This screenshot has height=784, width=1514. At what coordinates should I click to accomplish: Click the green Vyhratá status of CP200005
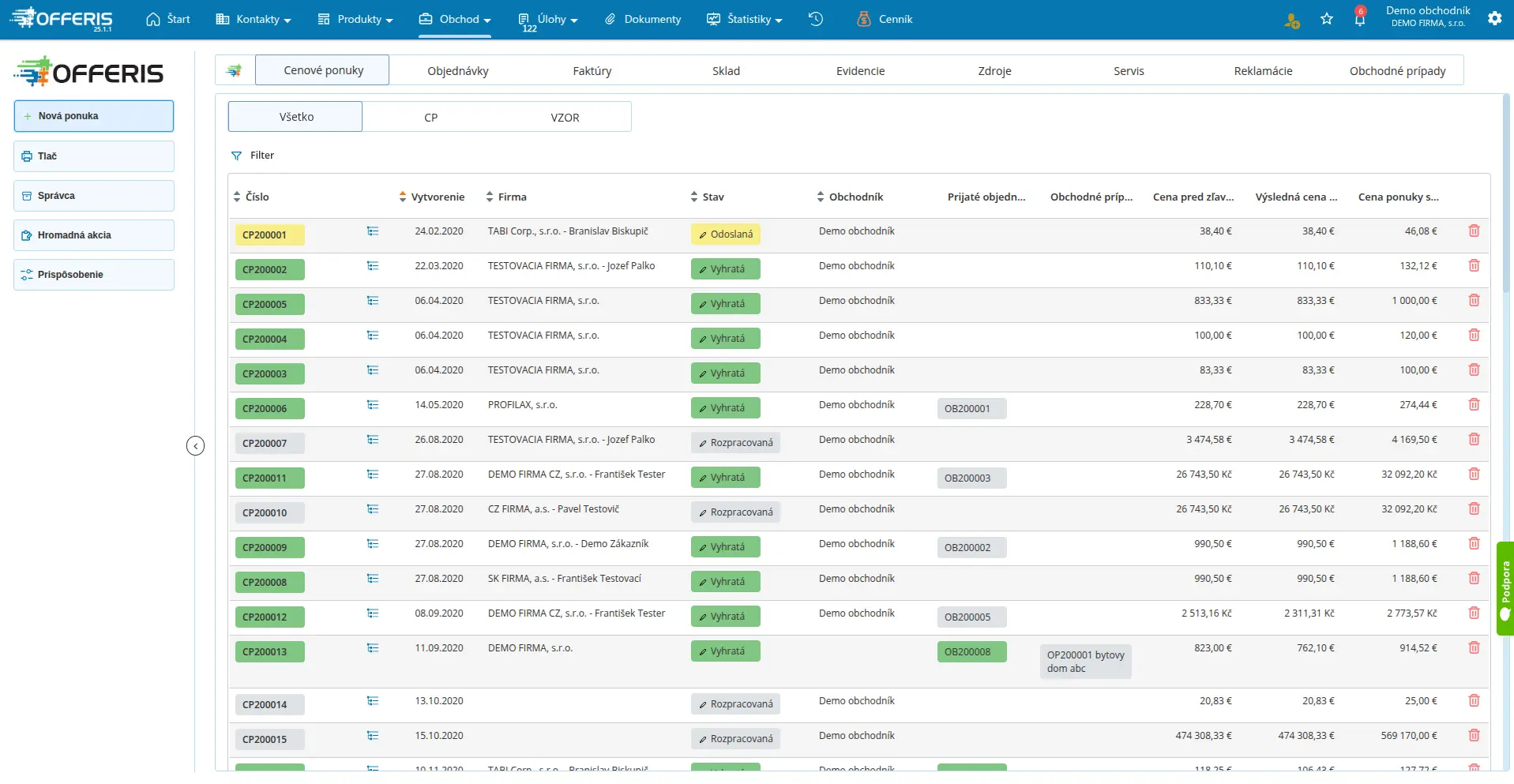click(x=725, y=304)
